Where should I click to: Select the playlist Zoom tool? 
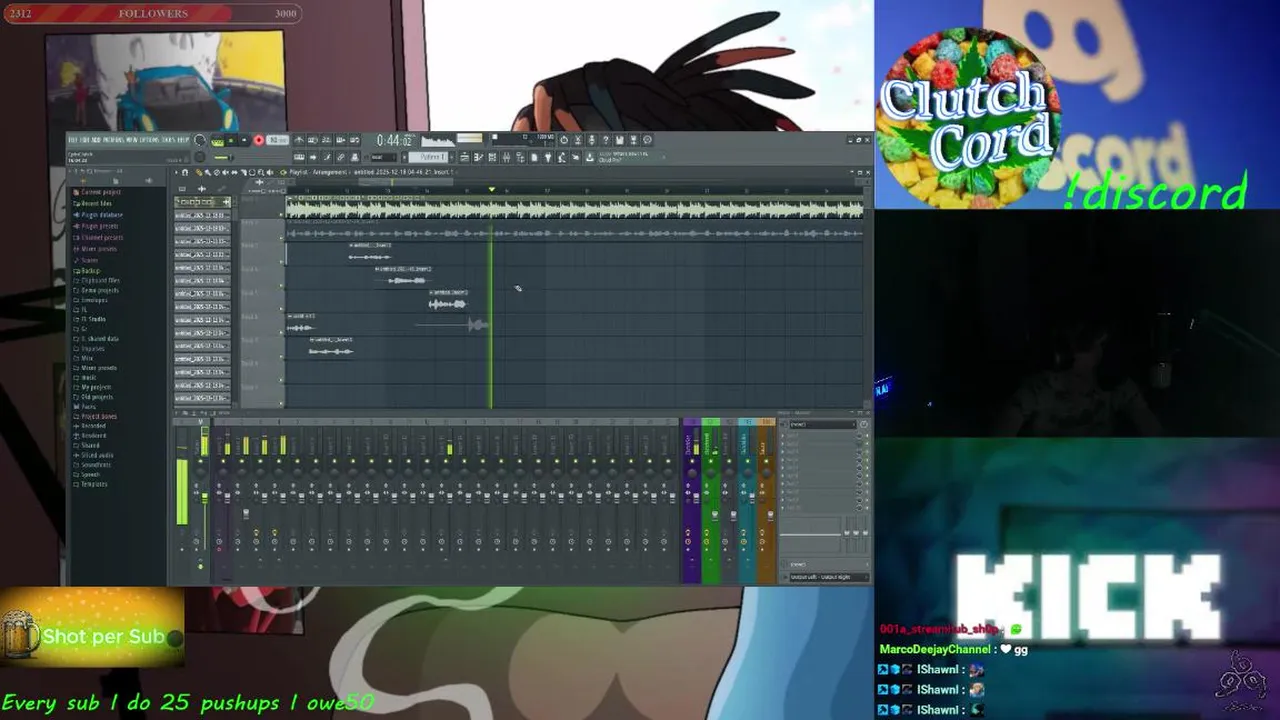click(261, 172)
